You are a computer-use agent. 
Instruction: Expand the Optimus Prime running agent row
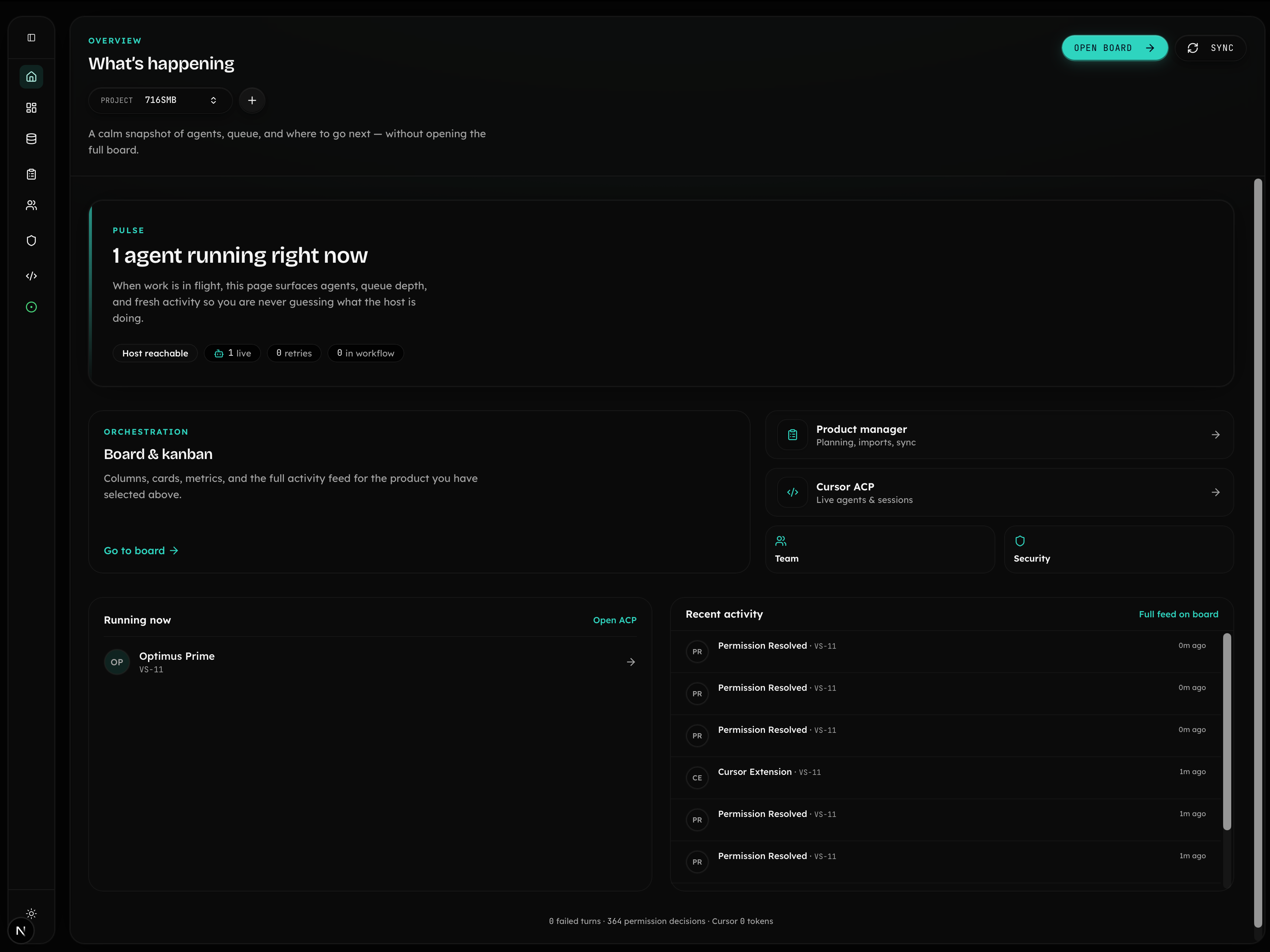click(370, 662)
